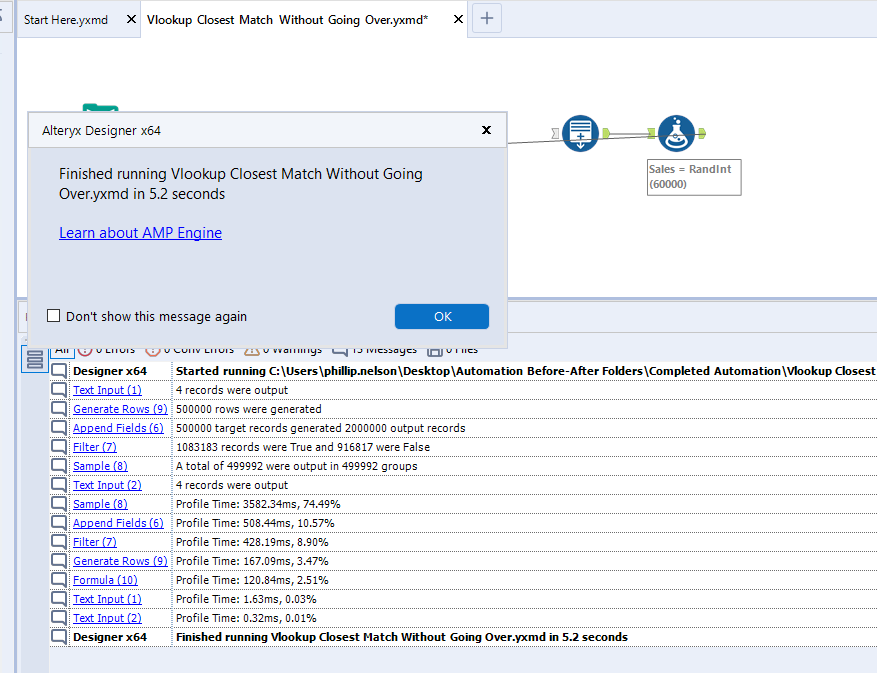Close the Alteryx Designer x64 dialog
This screenshot has height=673, width=877.
coord(486,130)
